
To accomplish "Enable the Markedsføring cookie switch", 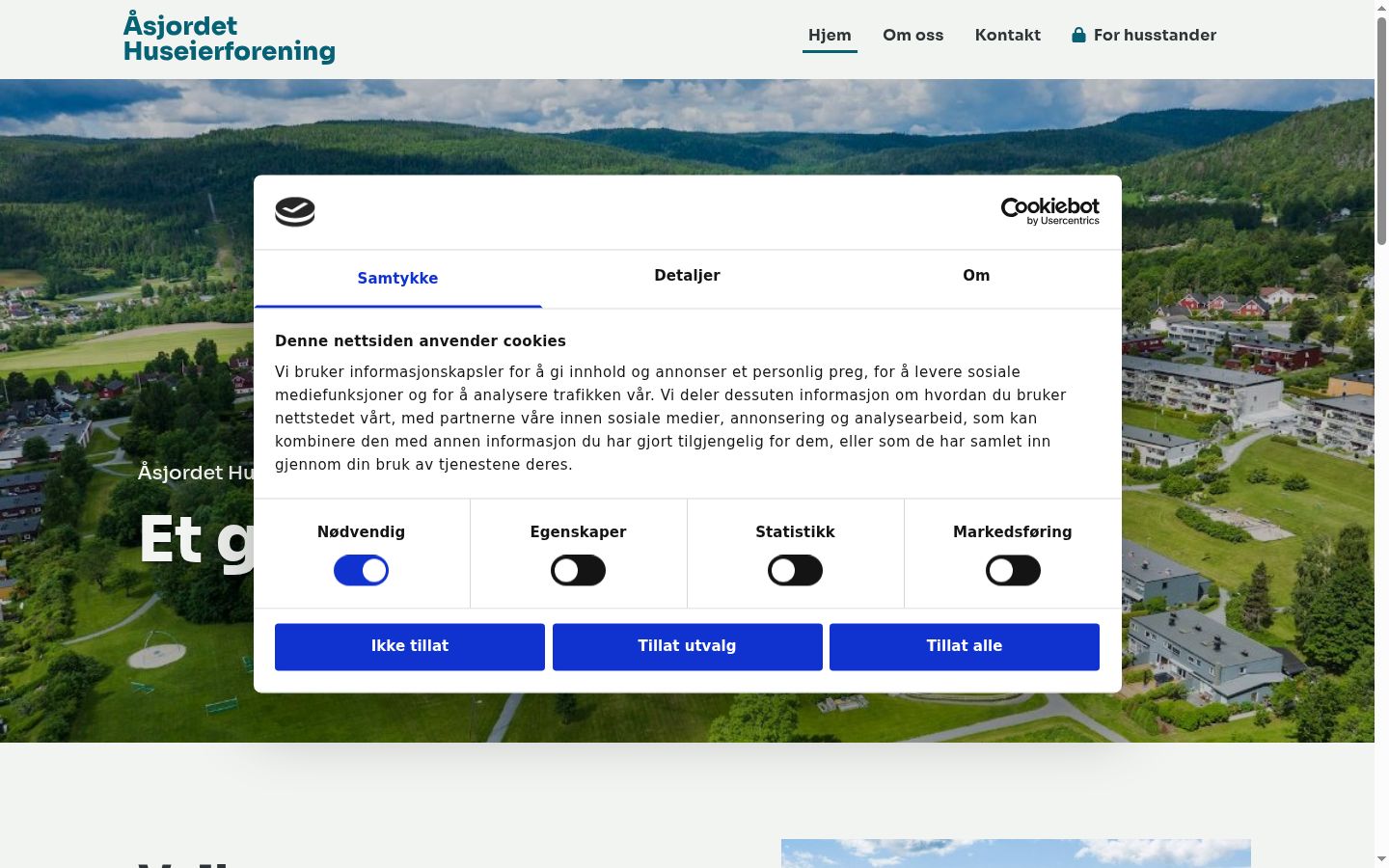I will (1013, 570).
